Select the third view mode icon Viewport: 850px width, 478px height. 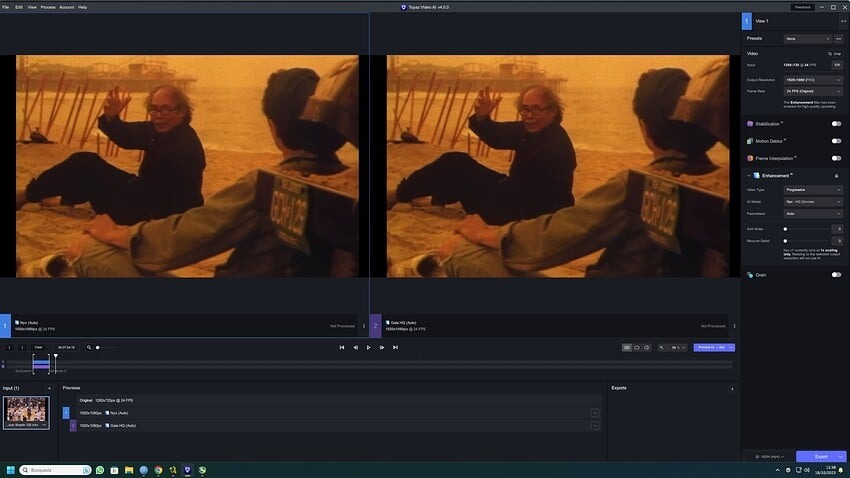pyautogui.click(x=647, y=347)
